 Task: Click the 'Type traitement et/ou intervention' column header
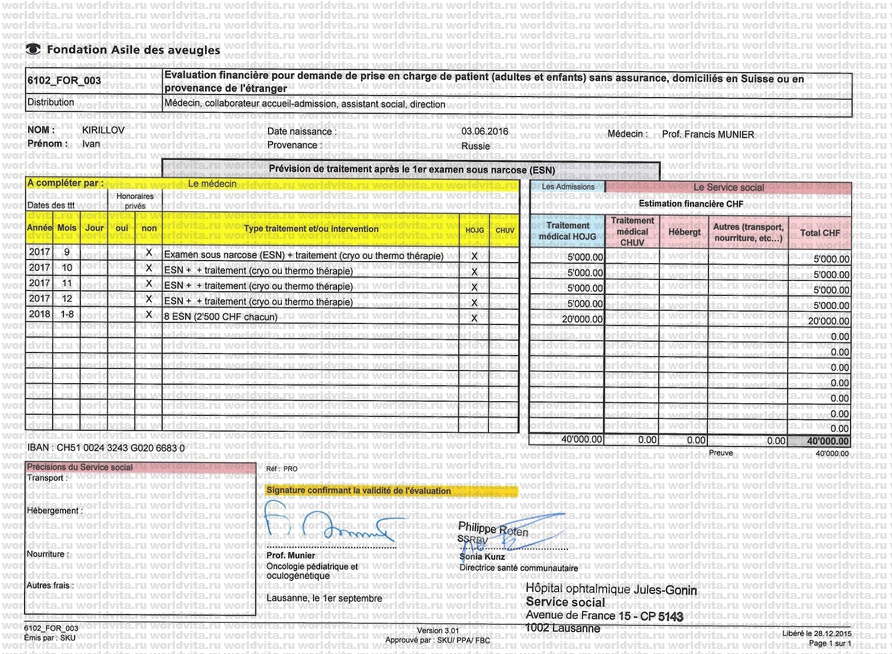pos(311,229)
